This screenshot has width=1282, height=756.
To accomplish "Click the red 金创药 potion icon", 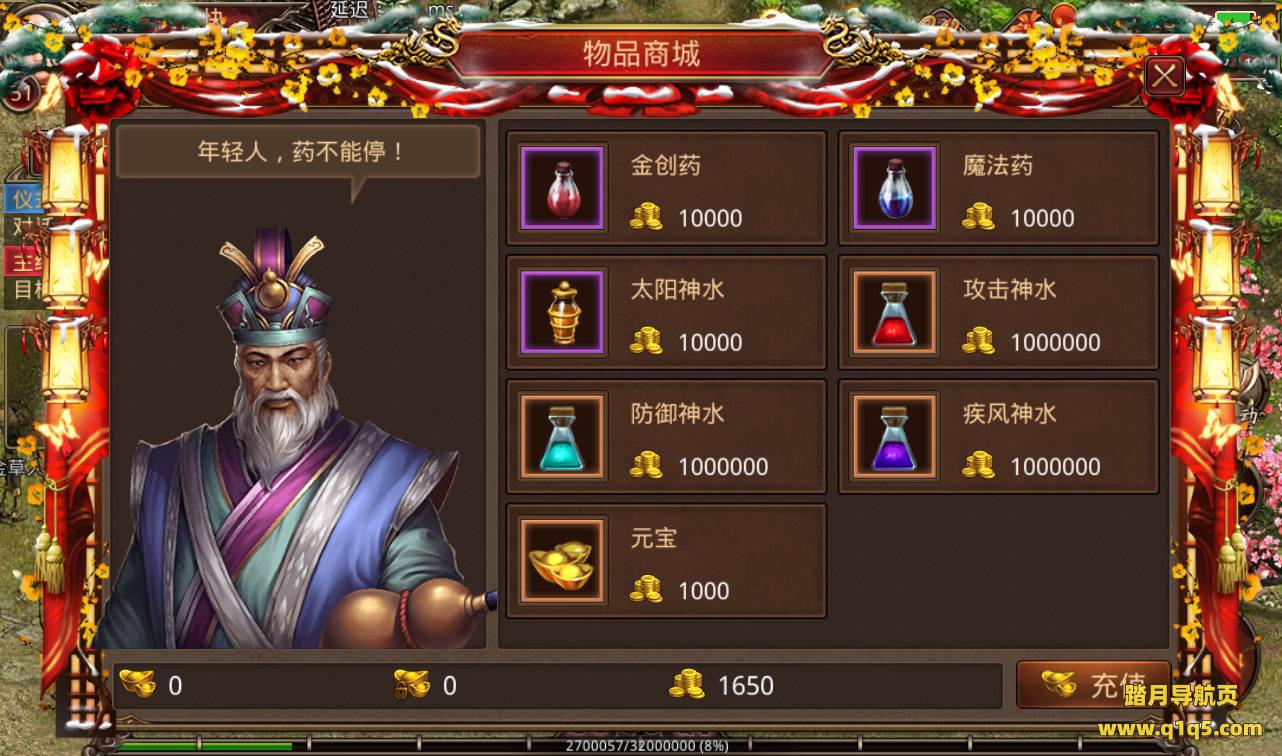I will (x=562, y=188).
